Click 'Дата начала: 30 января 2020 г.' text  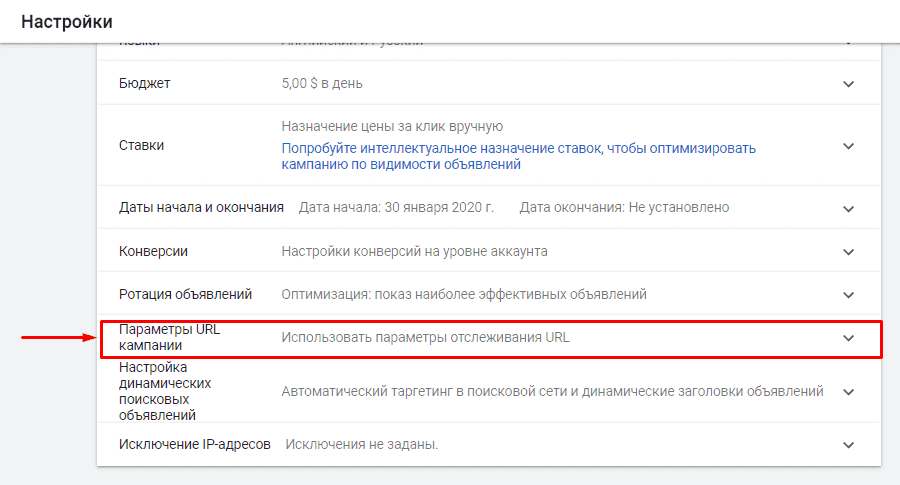click(396, 208)
